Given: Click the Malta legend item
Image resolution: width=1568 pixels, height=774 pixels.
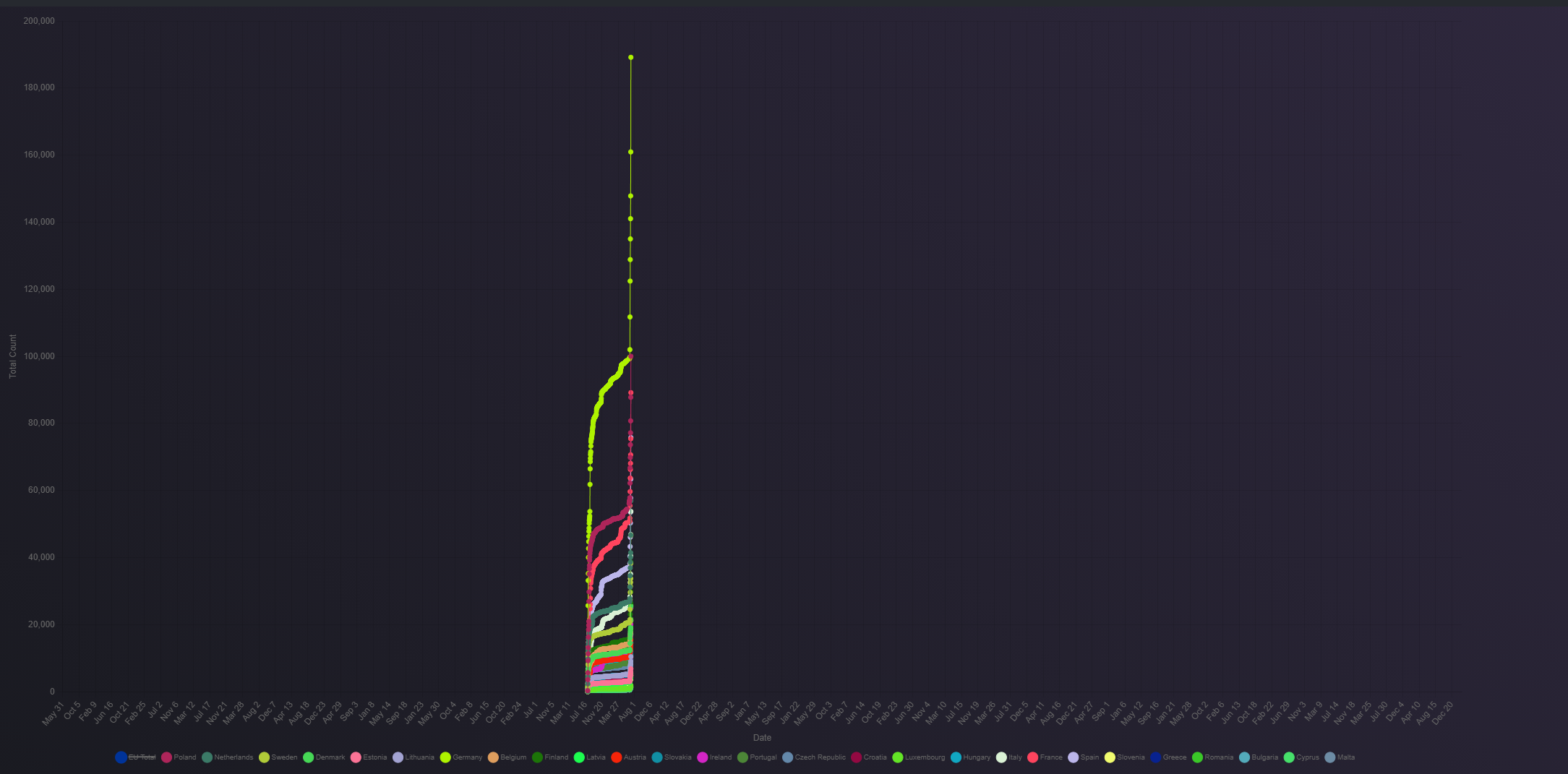Looking at the screenshot, I should 1340,757.
